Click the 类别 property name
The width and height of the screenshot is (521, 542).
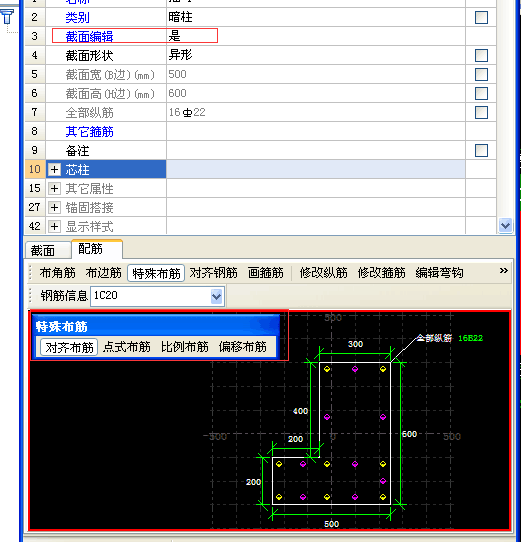(77, 18)
